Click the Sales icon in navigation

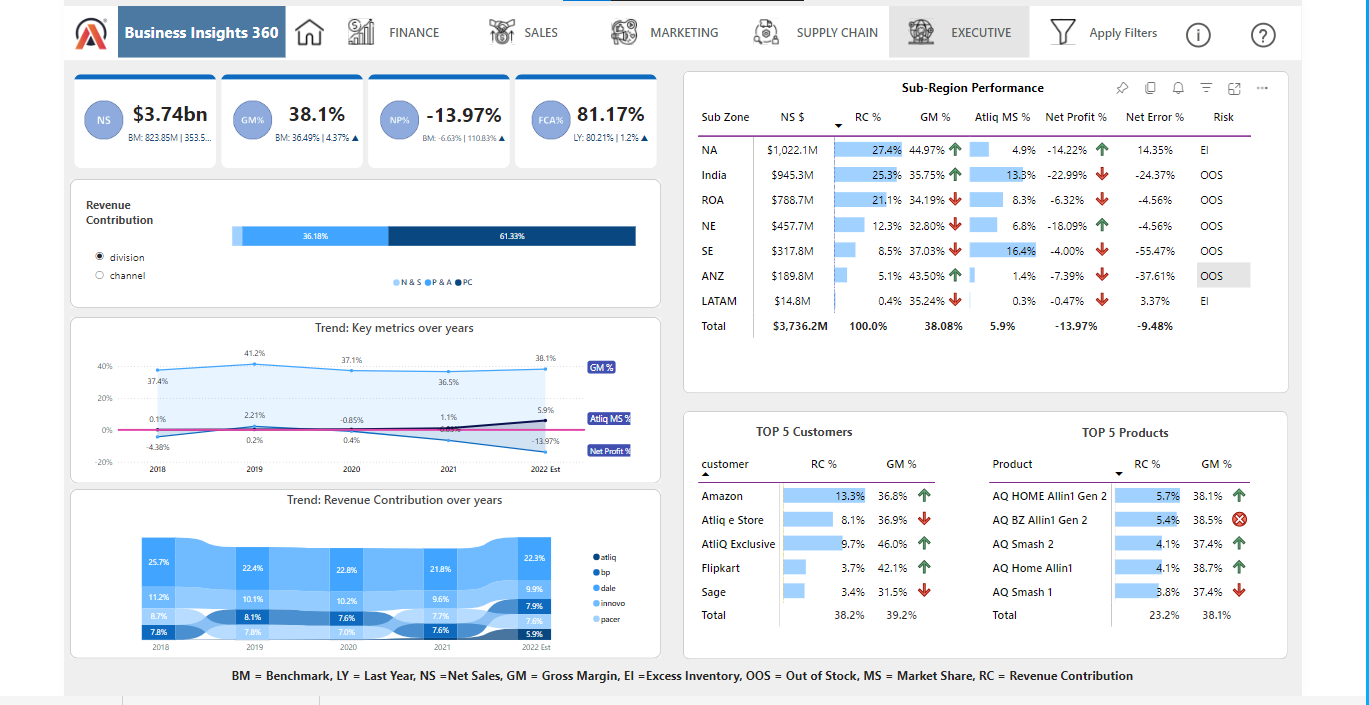(x=501, y=32)
